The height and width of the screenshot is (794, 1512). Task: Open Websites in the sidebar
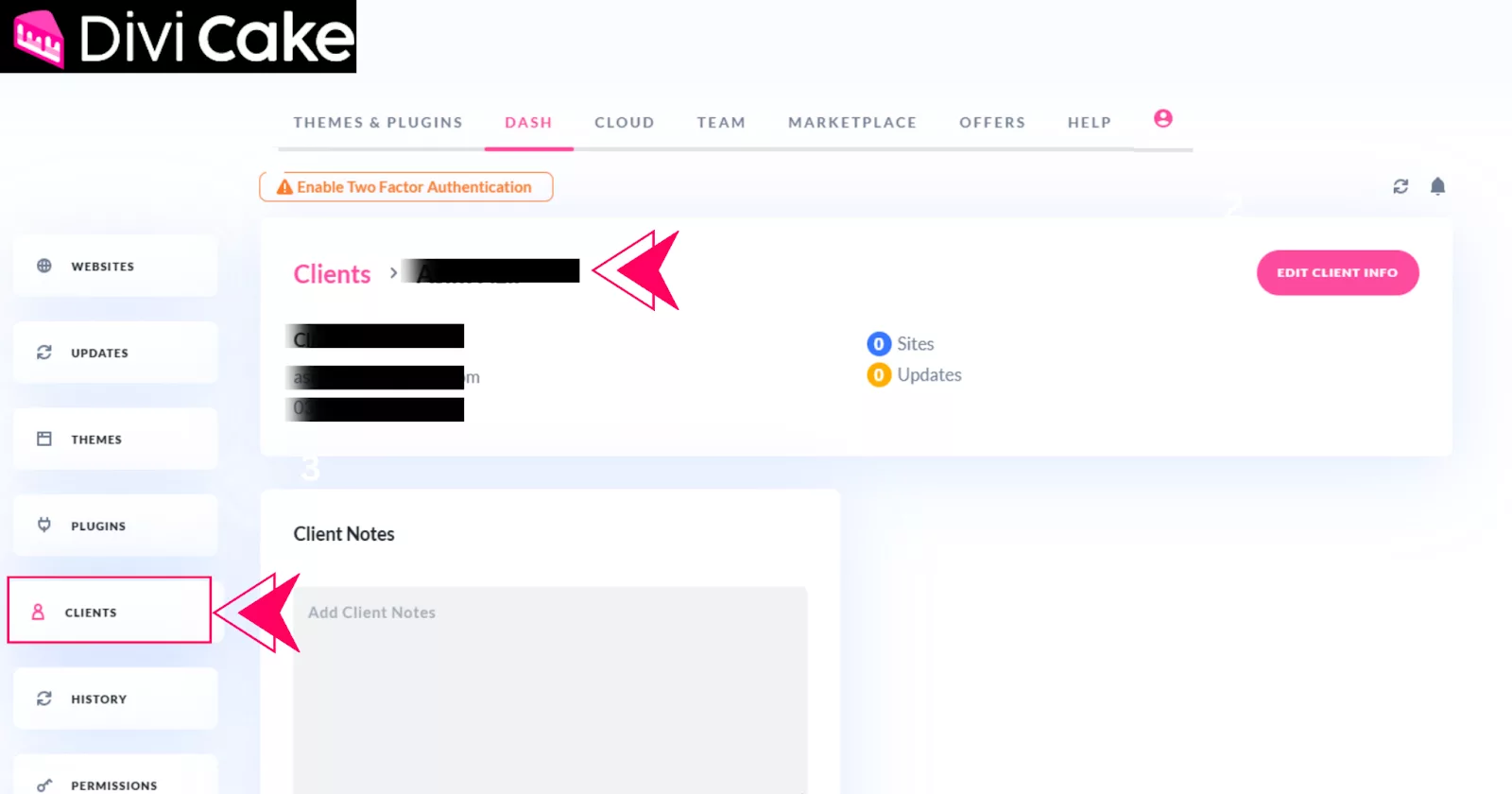coord(115,266)
